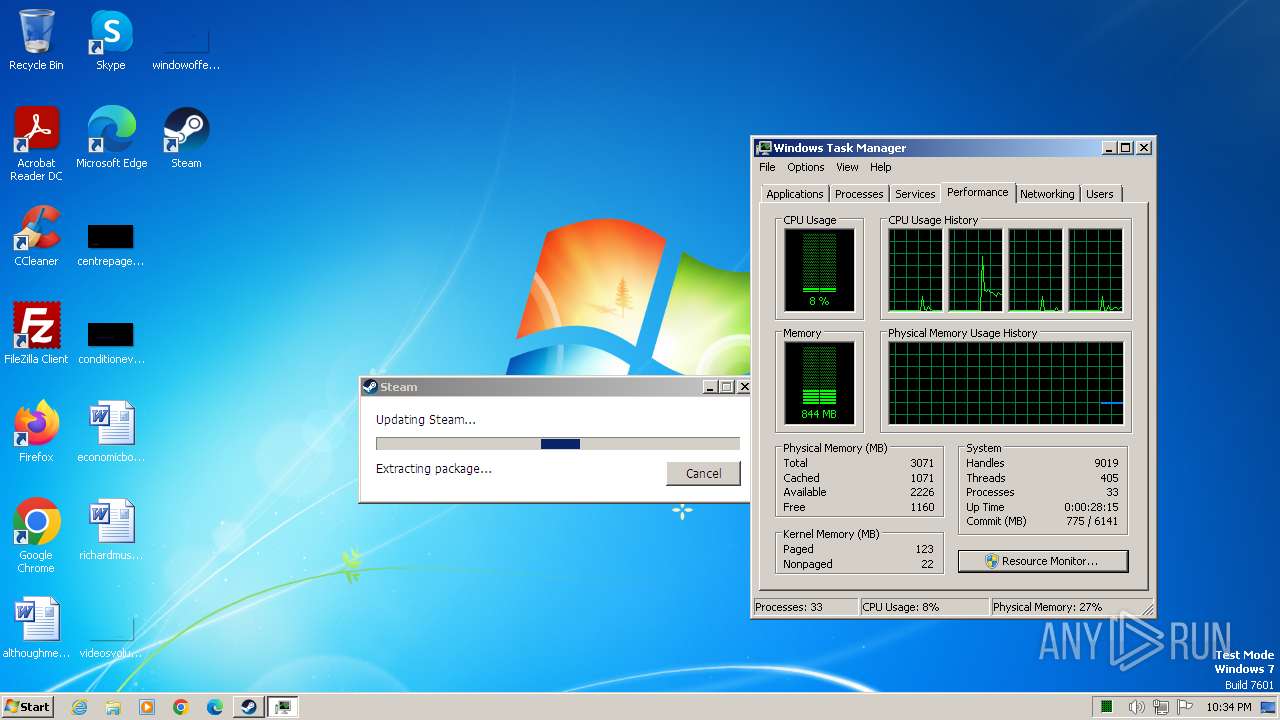Screen dimensions: 1280x720
Task: Open Task Manager's View menu
Action: (x=847, y=167)
